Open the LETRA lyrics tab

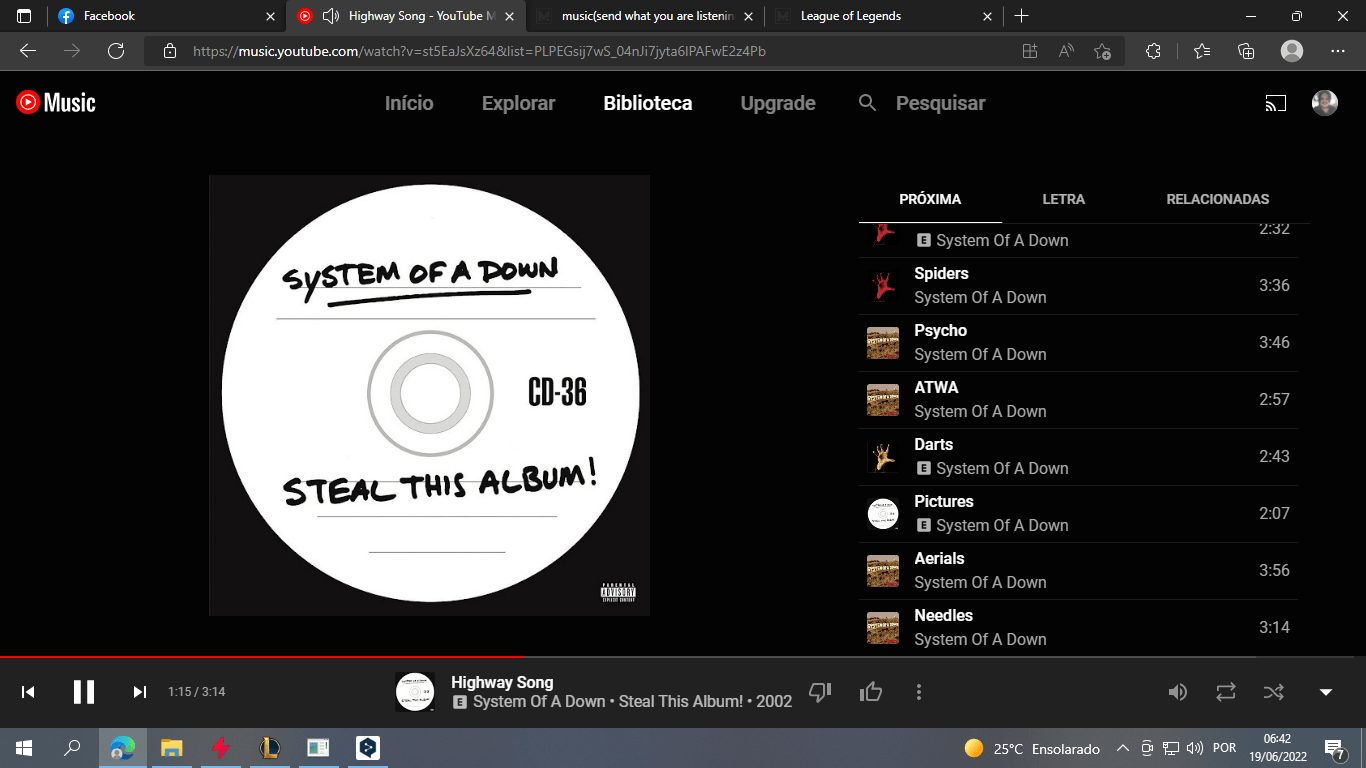(1064, 199)
